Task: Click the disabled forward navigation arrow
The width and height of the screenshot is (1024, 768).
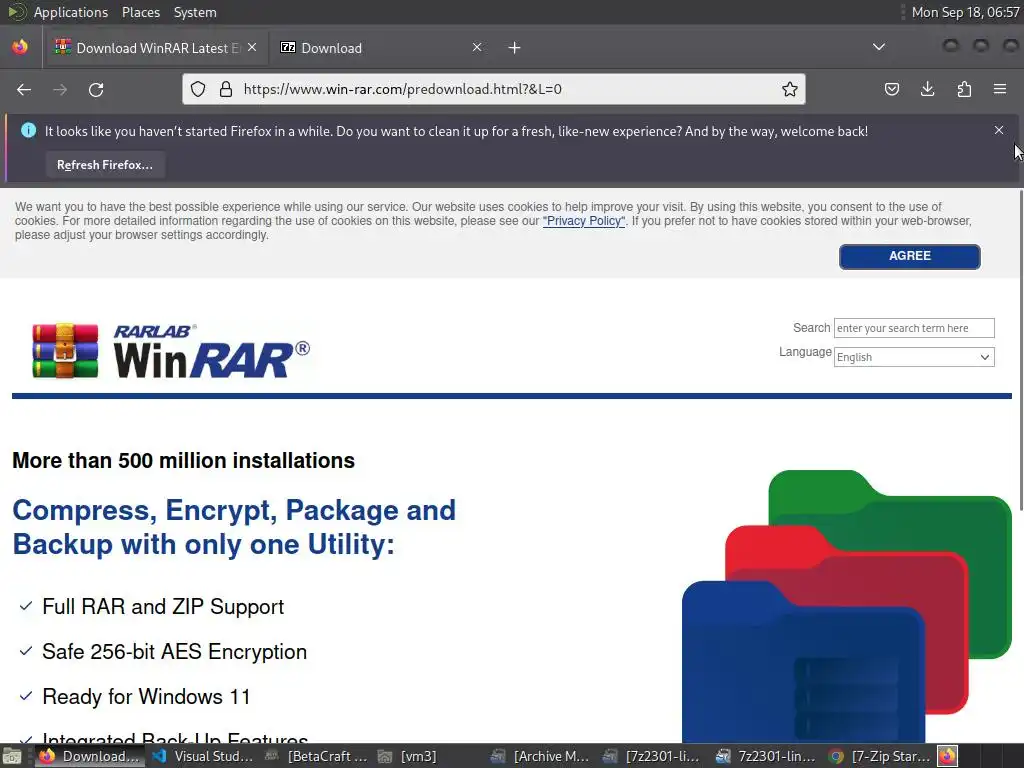Action: tap(60, 89)
